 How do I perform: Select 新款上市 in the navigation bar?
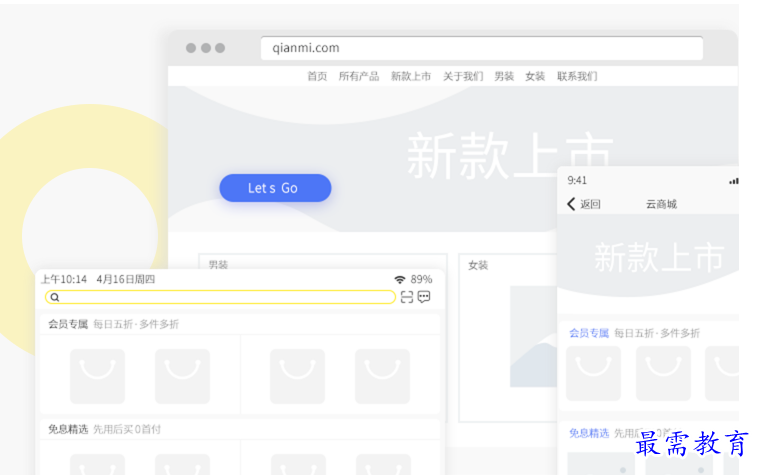pos(411,76)
